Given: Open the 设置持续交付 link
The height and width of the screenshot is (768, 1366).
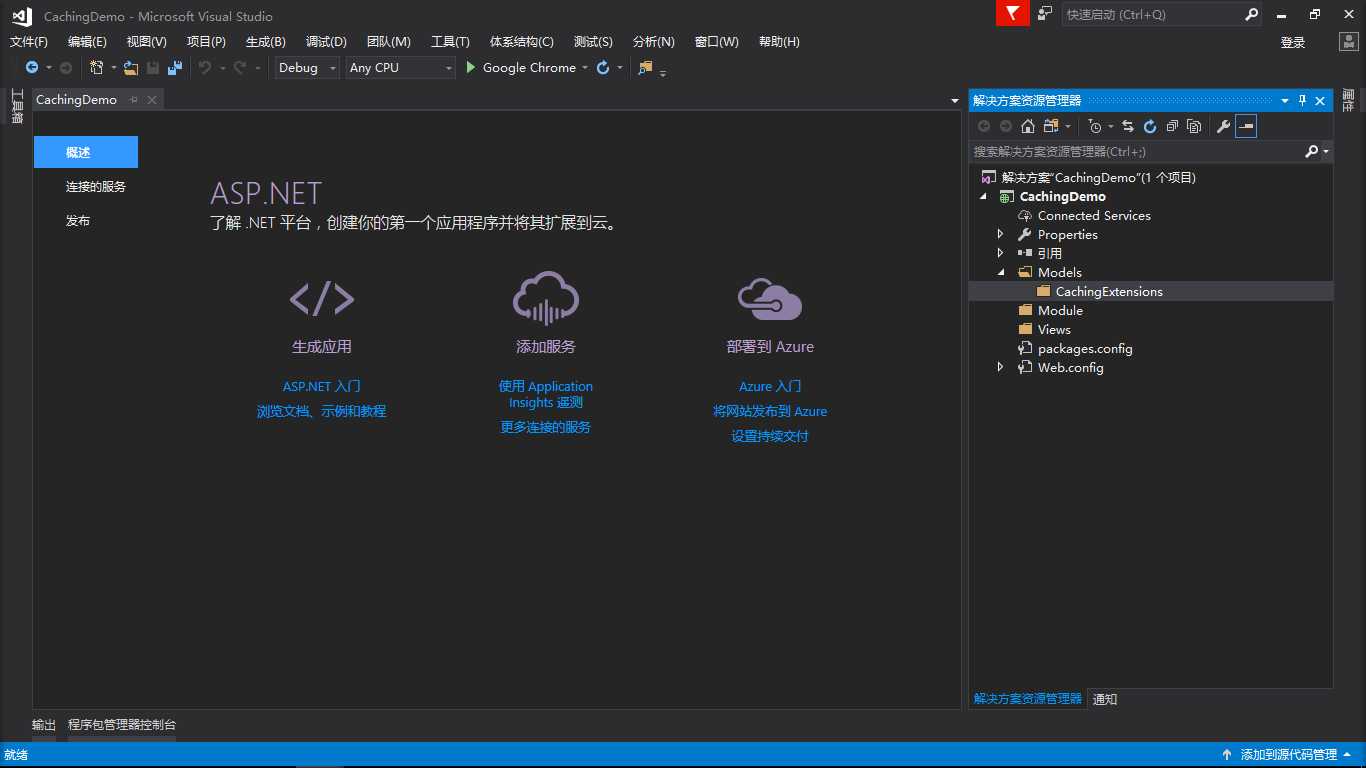Looking at the screenshot, I should pyautogui.click(x=770, y=436).
